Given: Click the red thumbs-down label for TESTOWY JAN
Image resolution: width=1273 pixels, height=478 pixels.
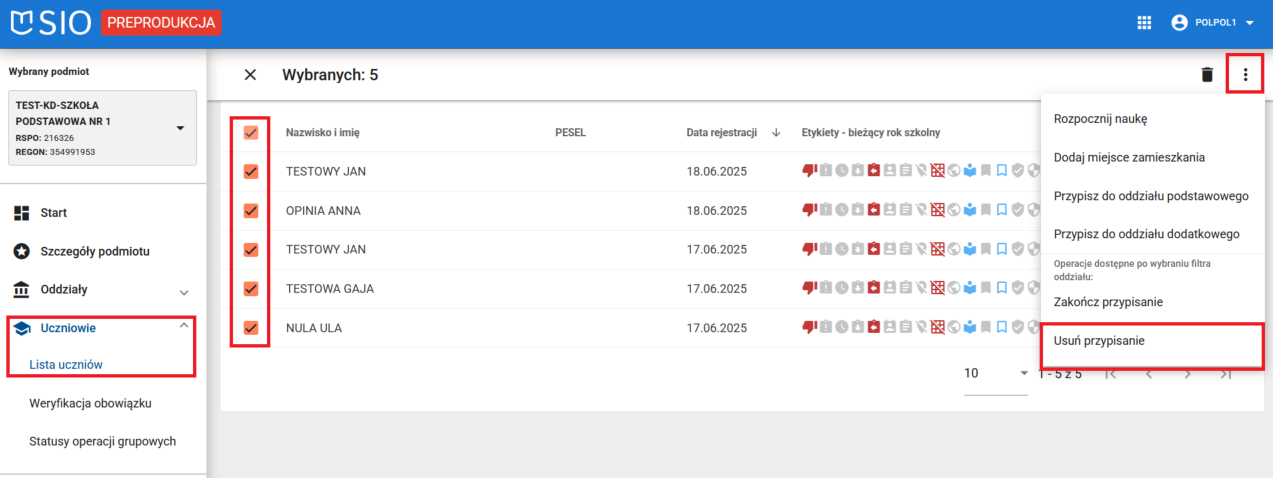Looking at the screenshot, I should pos(809,171).
